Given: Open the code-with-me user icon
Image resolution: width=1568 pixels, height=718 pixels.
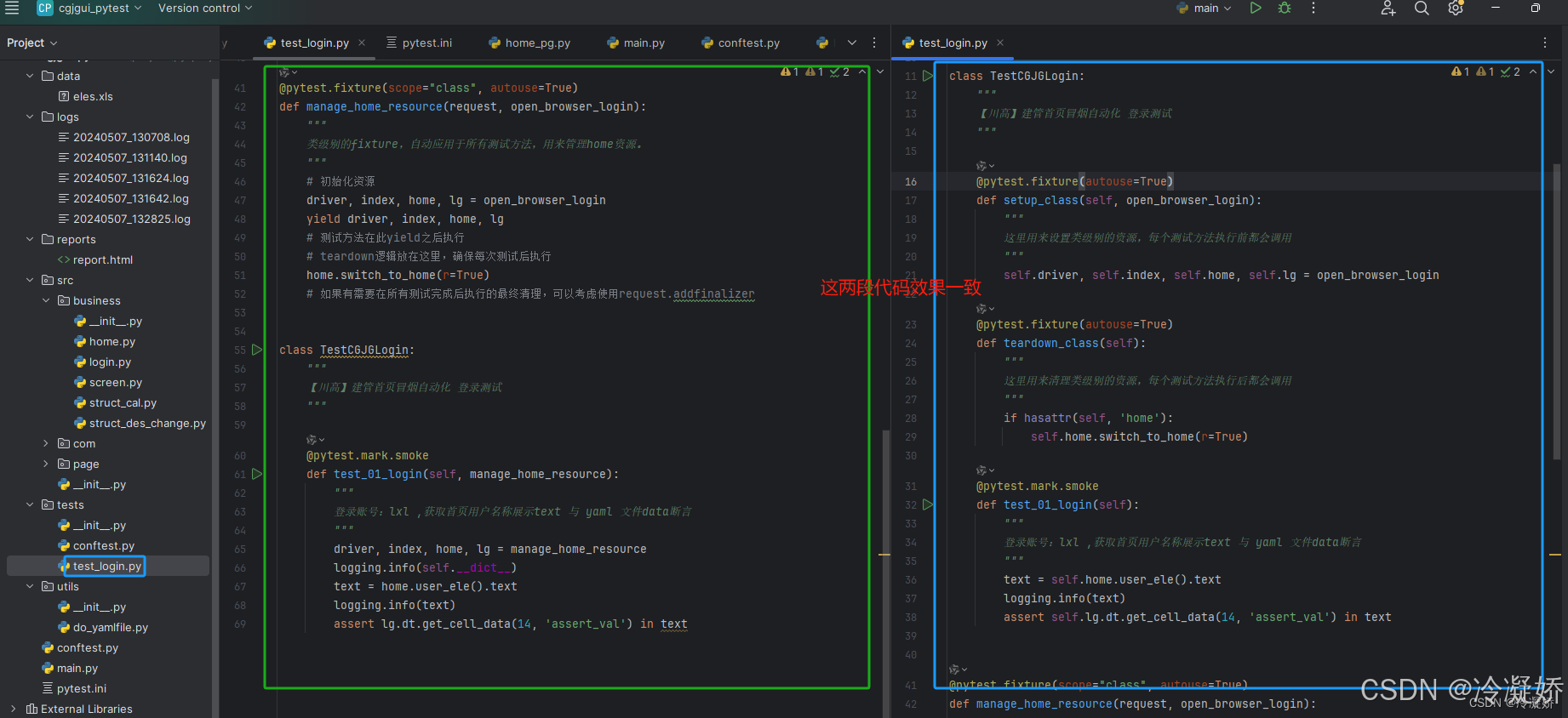Looking at the screenshot, I should (x=1388, y=9).
